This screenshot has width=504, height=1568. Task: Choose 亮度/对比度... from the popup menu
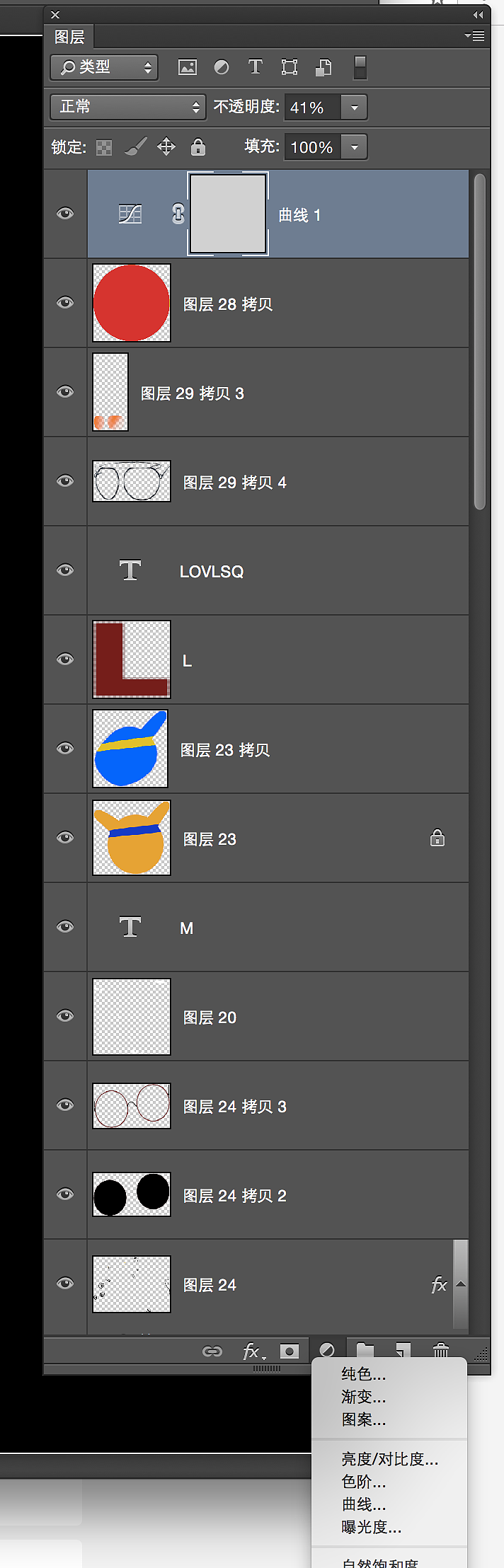[x=389, y=1459]
